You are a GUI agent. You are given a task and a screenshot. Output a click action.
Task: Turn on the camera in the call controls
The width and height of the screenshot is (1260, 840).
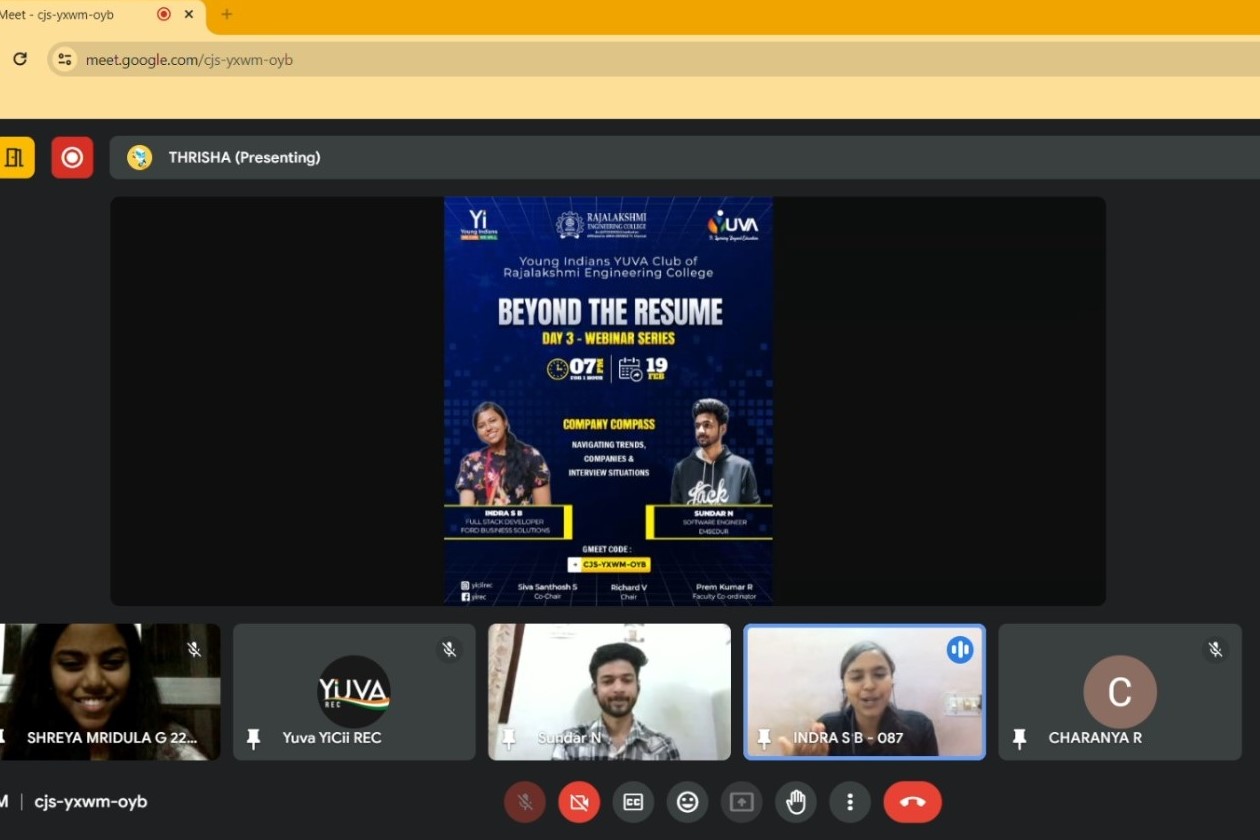(579, 802)
